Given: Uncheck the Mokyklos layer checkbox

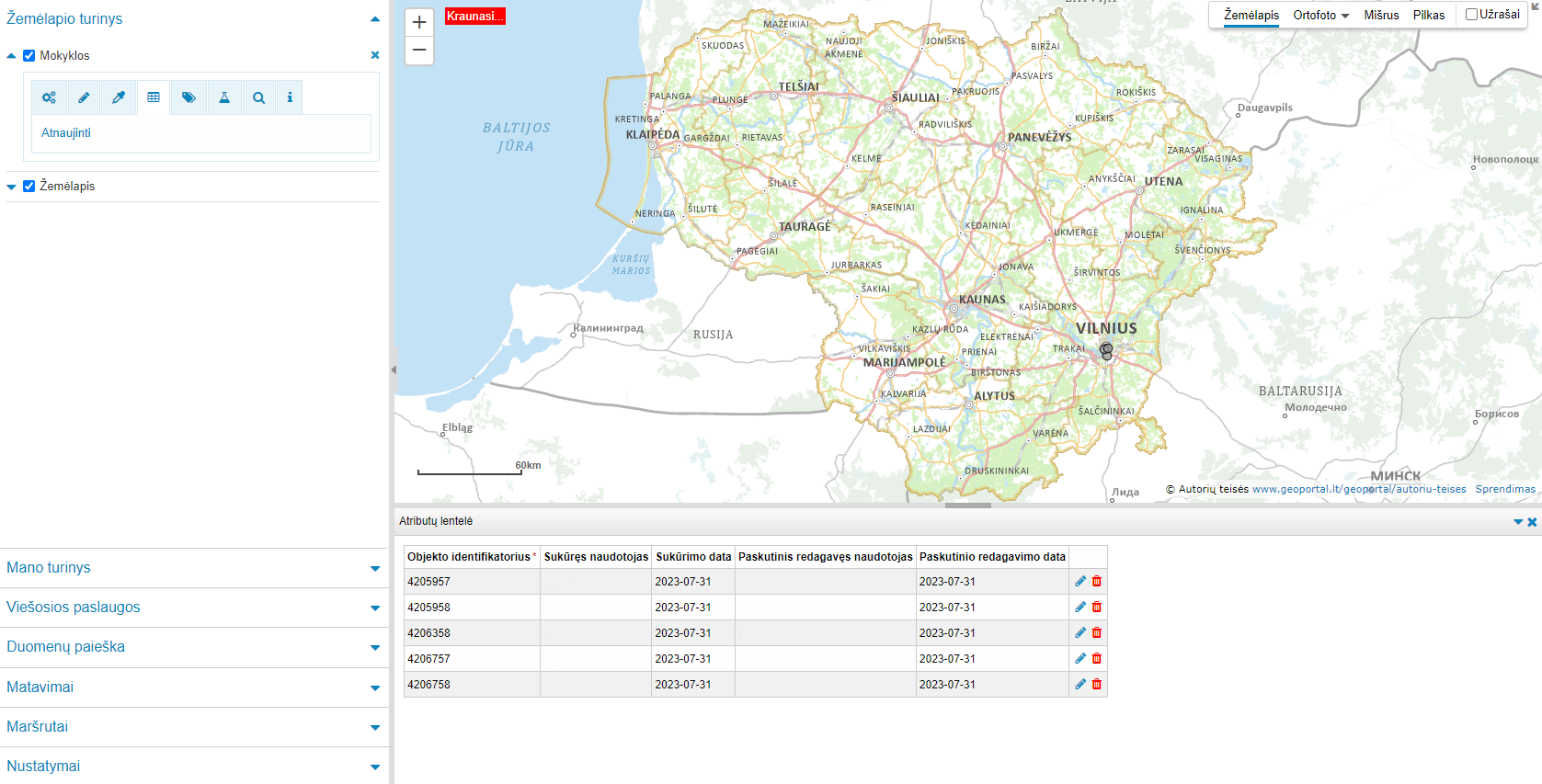Looking at the screenshot, I should coord(29,56).
